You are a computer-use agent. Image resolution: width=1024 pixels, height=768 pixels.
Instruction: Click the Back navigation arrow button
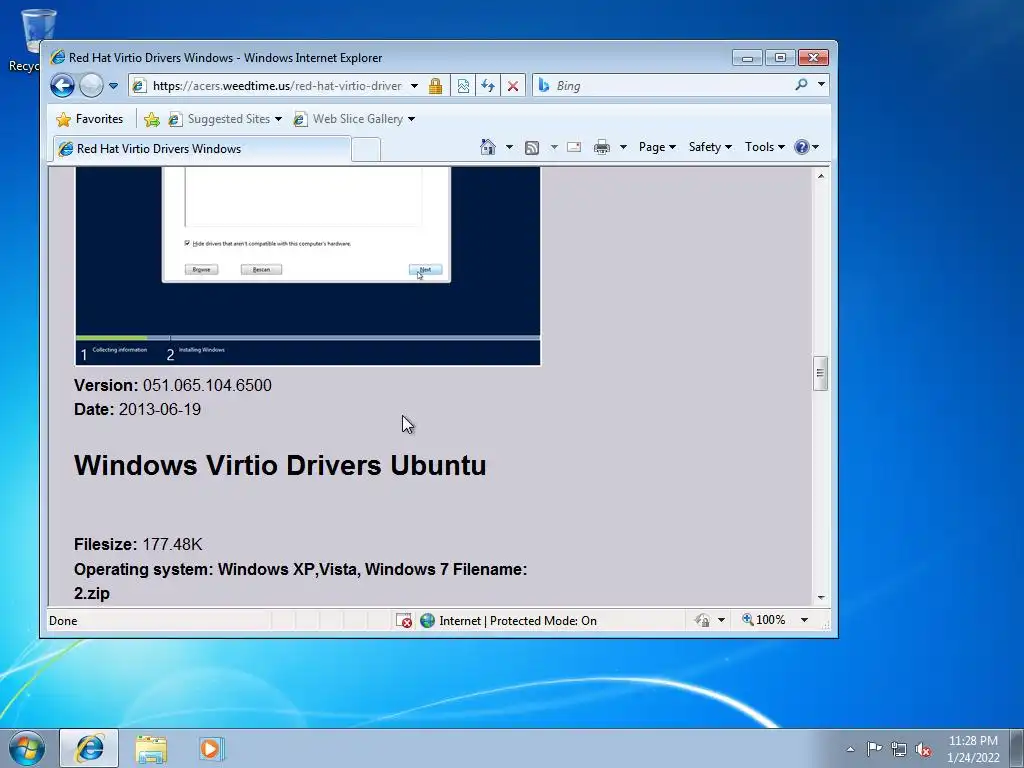62,86
